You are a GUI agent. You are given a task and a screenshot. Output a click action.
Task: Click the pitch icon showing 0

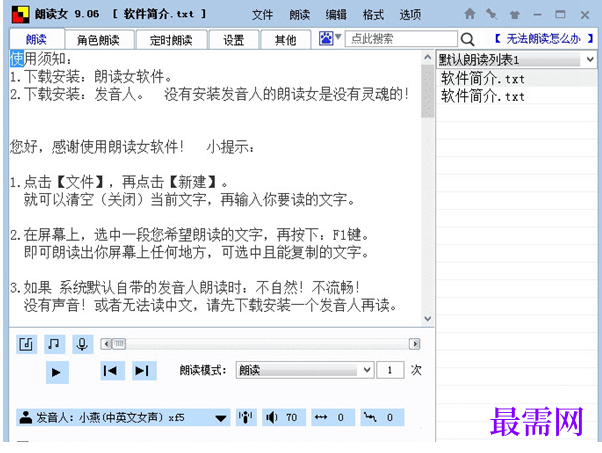[382, 417]
